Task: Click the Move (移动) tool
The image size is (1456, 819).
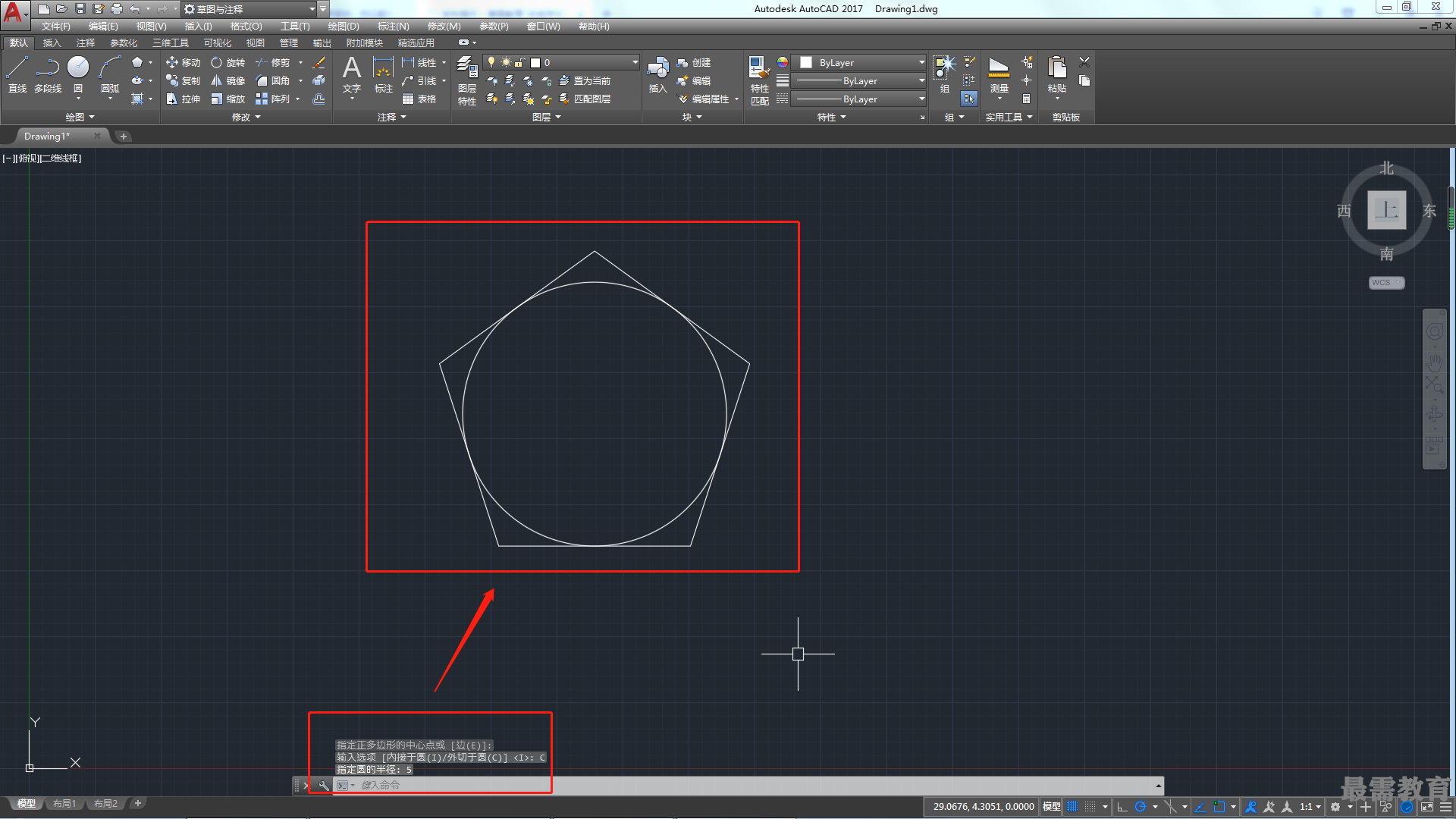Action: (183, 62)
